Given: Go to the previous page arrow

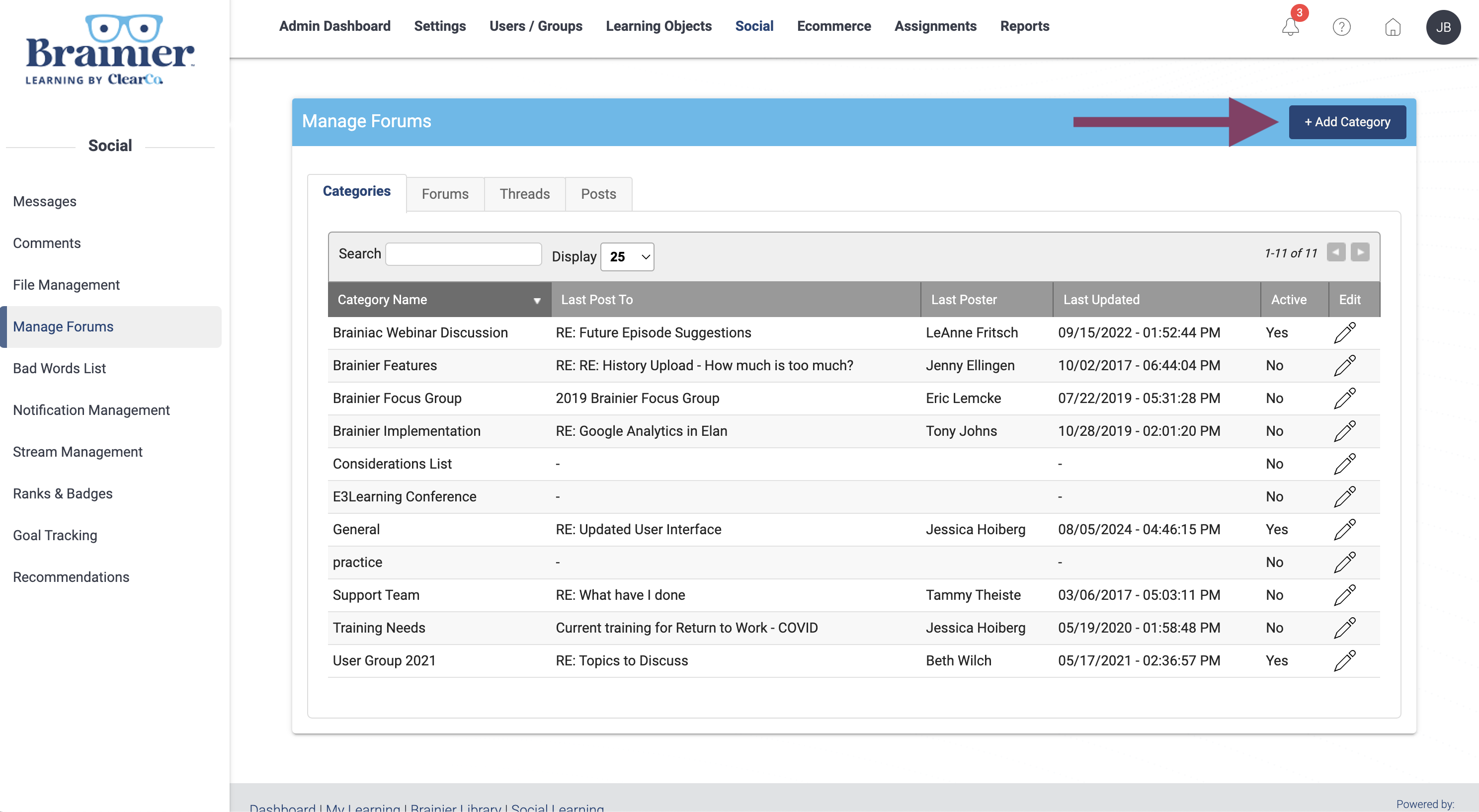Looking at the screenshot, I should tap(1335, 252).
